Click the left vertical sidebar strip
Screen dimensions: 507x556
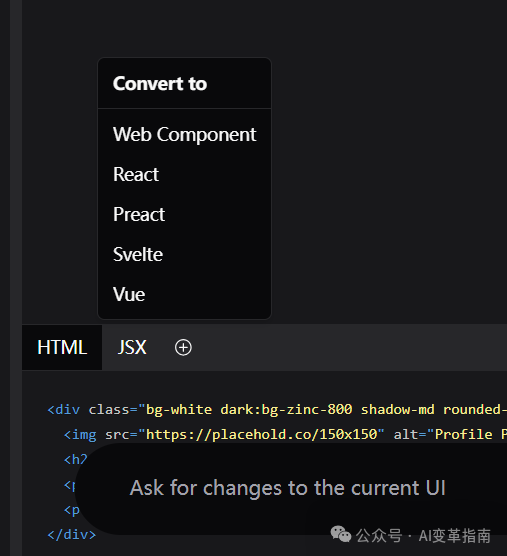tap(16, 278)
